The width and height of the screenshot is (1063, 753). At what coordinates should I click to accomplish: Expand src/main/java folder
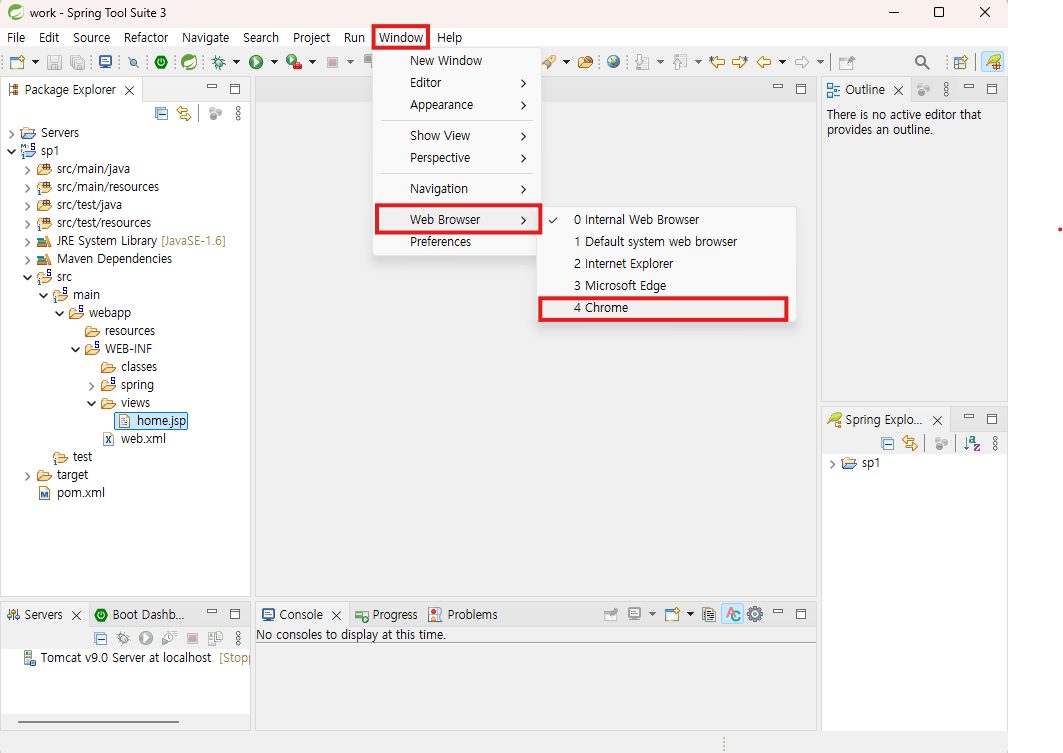click(28, 169)
